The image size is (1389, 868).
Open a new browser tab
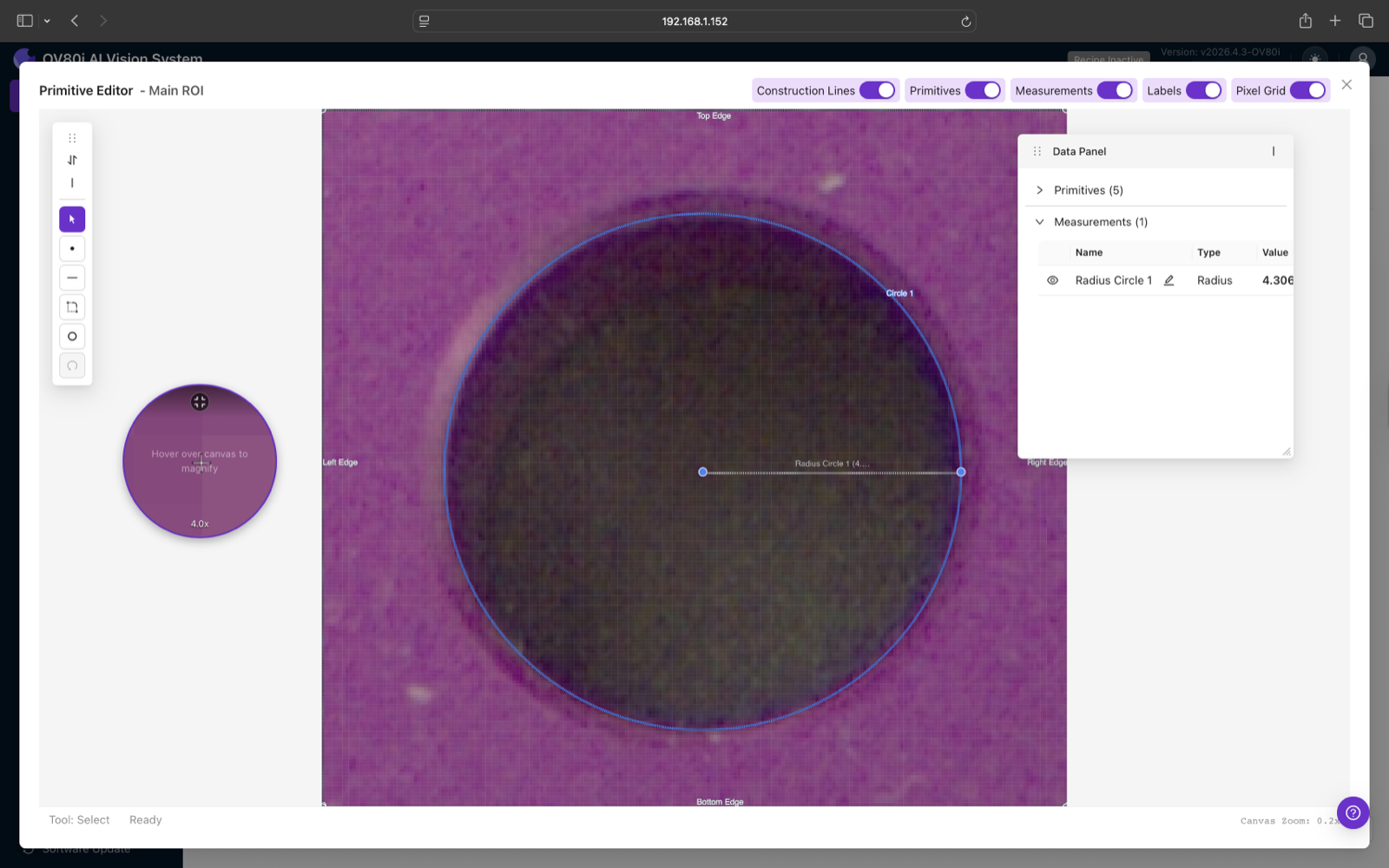coord(1335,21)
